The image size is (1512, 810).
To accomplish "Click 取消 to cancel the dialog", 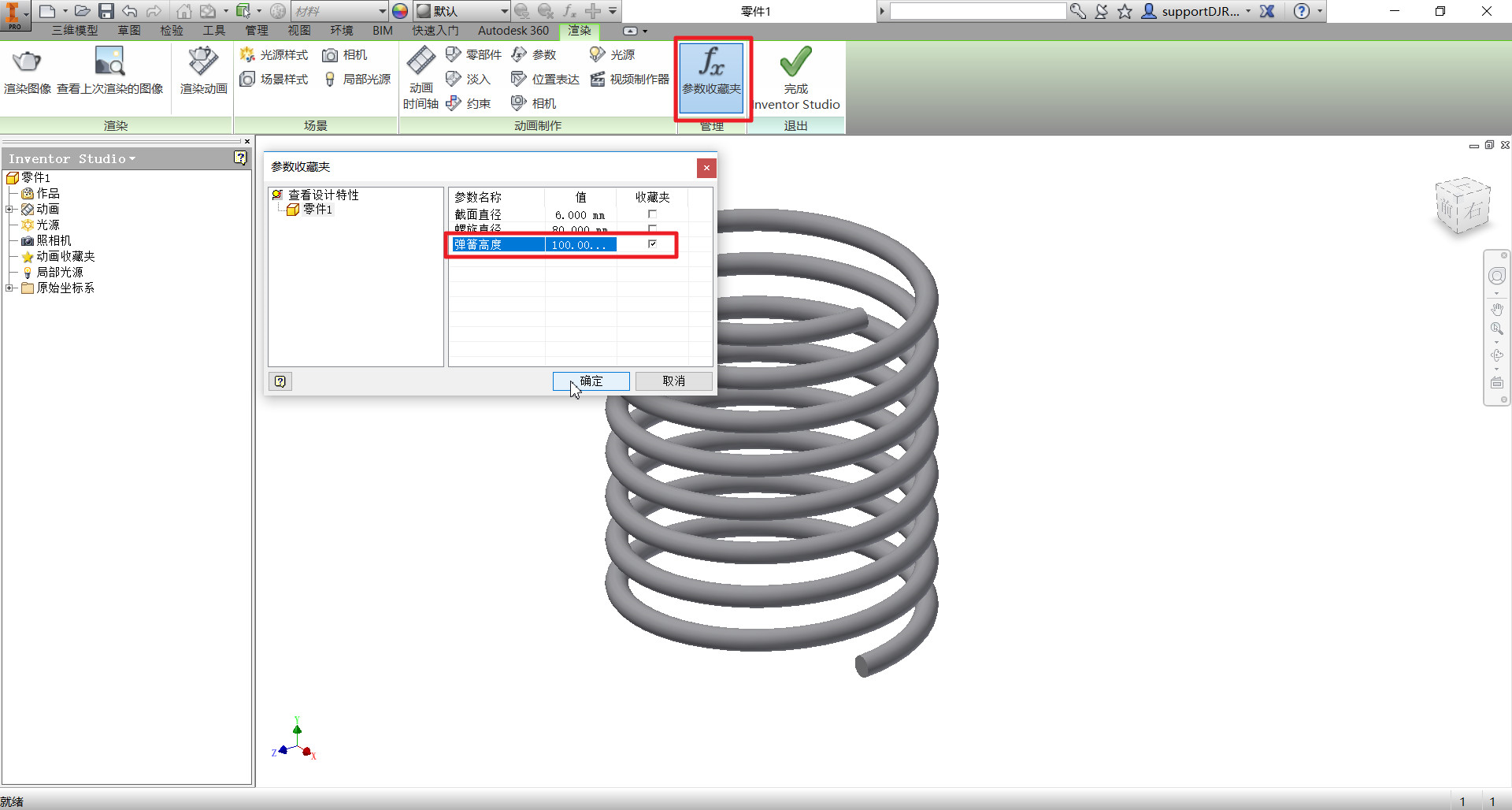I will pos(673,381).
